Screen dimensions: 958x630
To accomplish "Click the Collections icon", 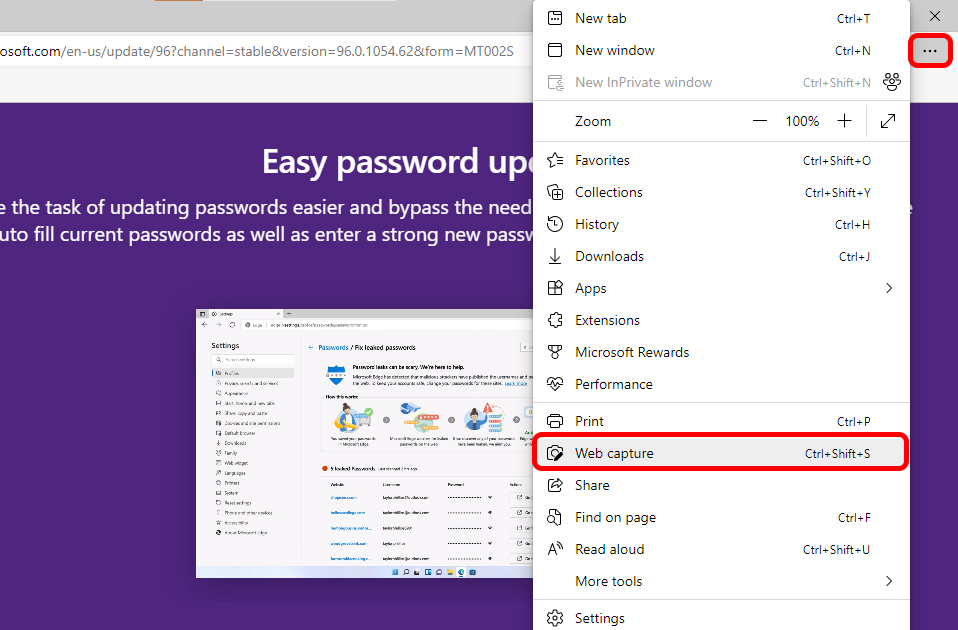I will pyautogui.click(x=555, y=192).
